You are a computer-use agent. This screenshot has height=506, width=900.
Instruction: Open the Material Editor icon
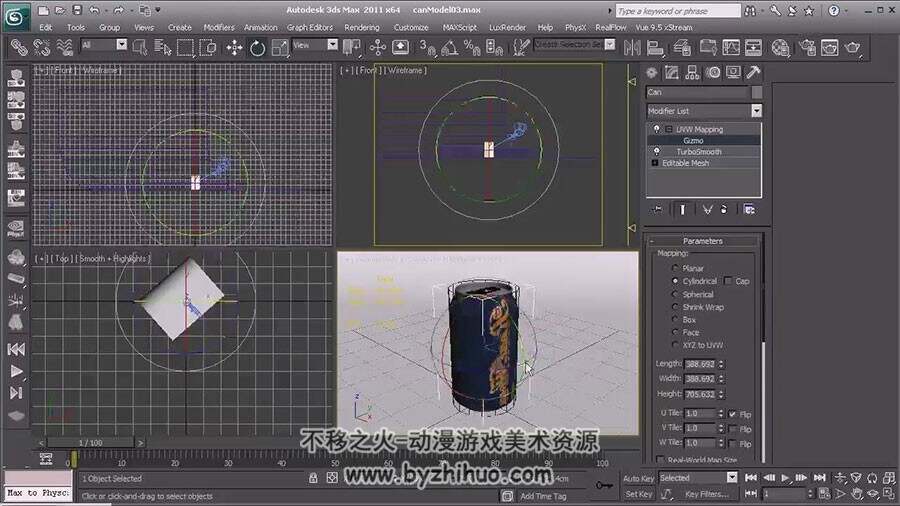pos(781,48)
